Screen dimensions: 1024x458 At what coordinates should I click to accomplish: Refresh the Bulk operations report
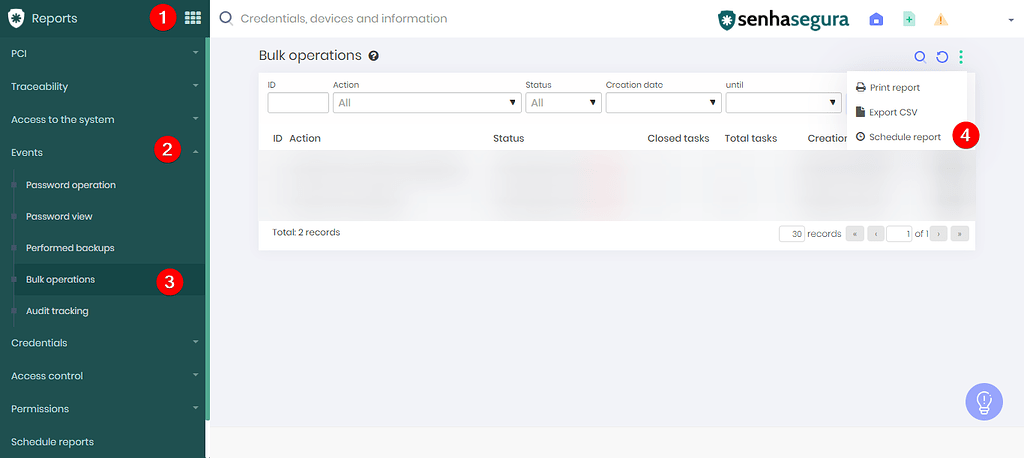click(x=941, y=57)
